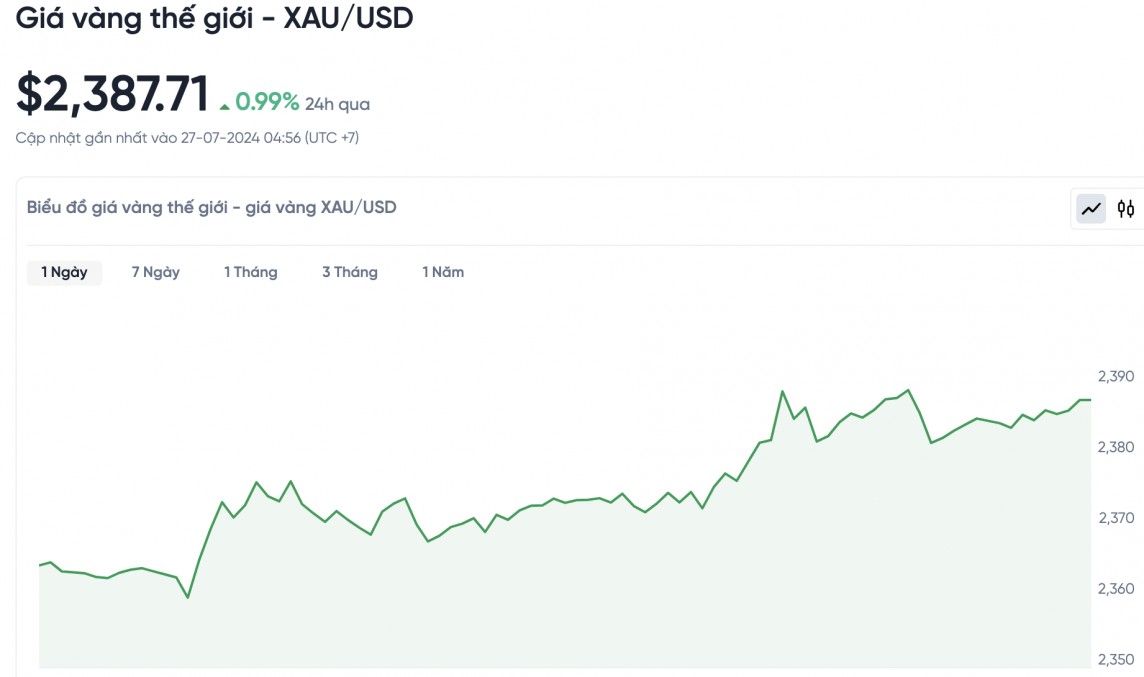Switch to the line chart view icon
This screenshot has height=677, width=1144.
click(1090, 209)
